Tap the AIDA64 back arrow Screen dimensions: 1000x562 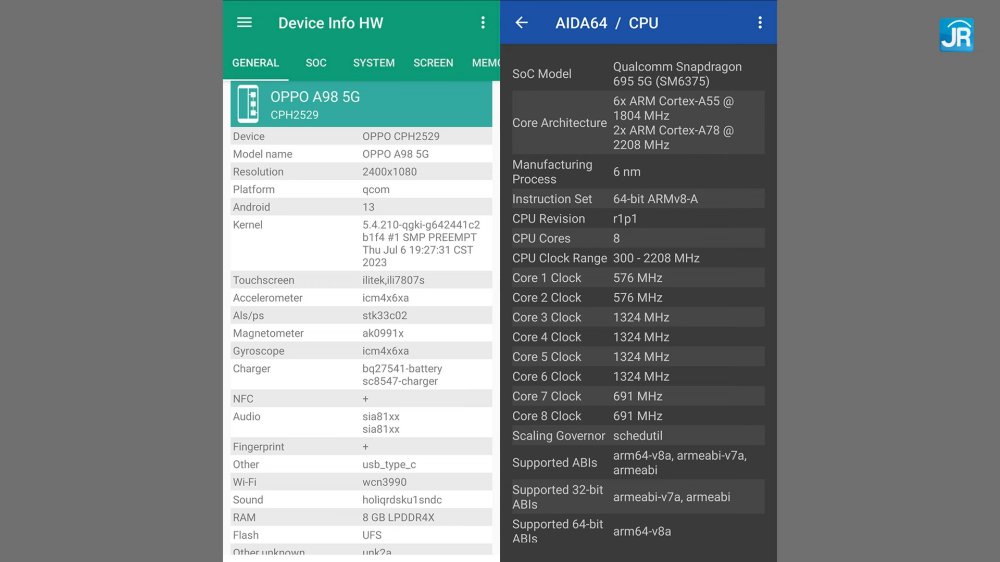[x=521, y=23]
